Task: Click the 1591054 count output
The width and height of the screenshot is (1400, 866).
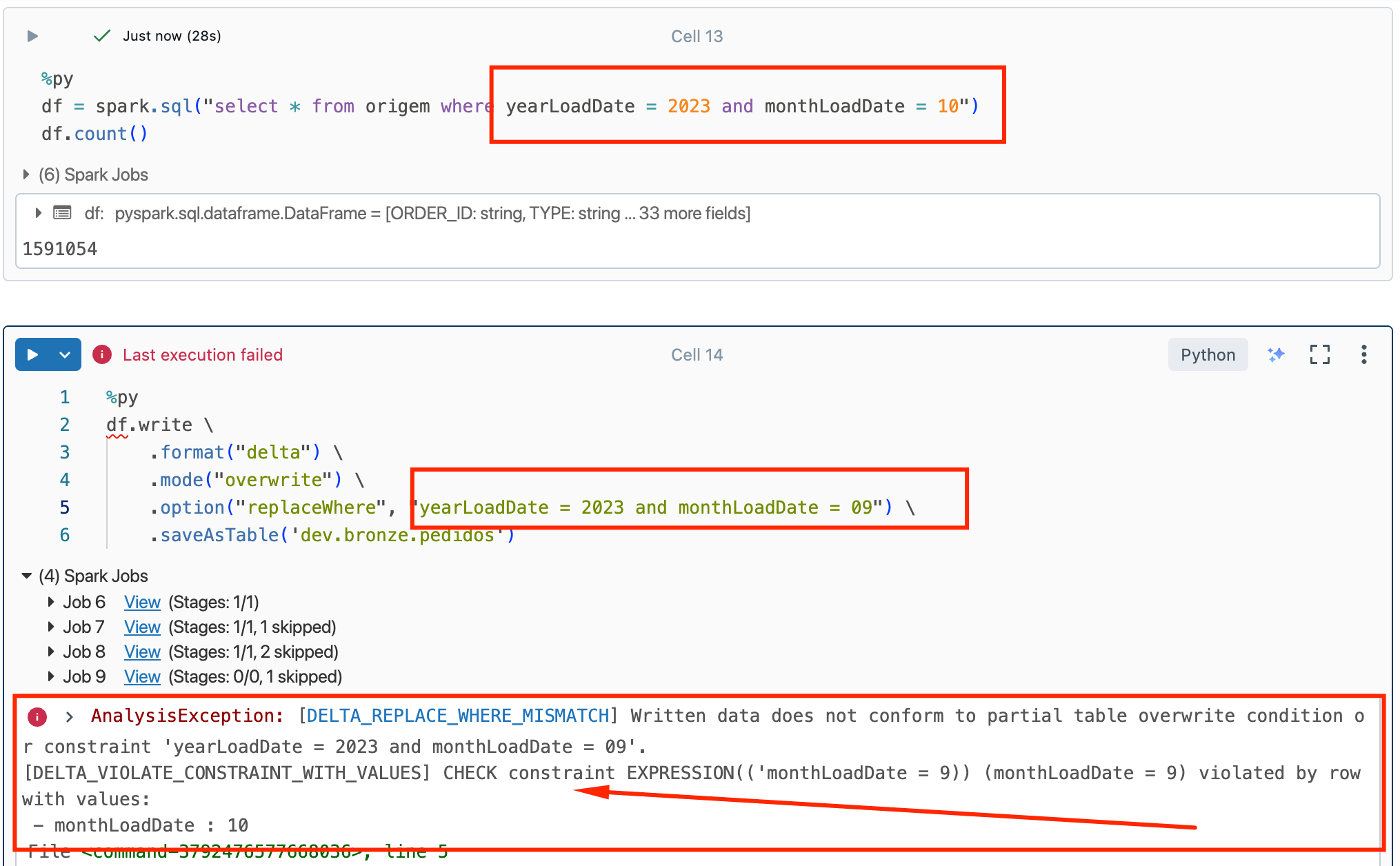Action: (x=60, y=249)
